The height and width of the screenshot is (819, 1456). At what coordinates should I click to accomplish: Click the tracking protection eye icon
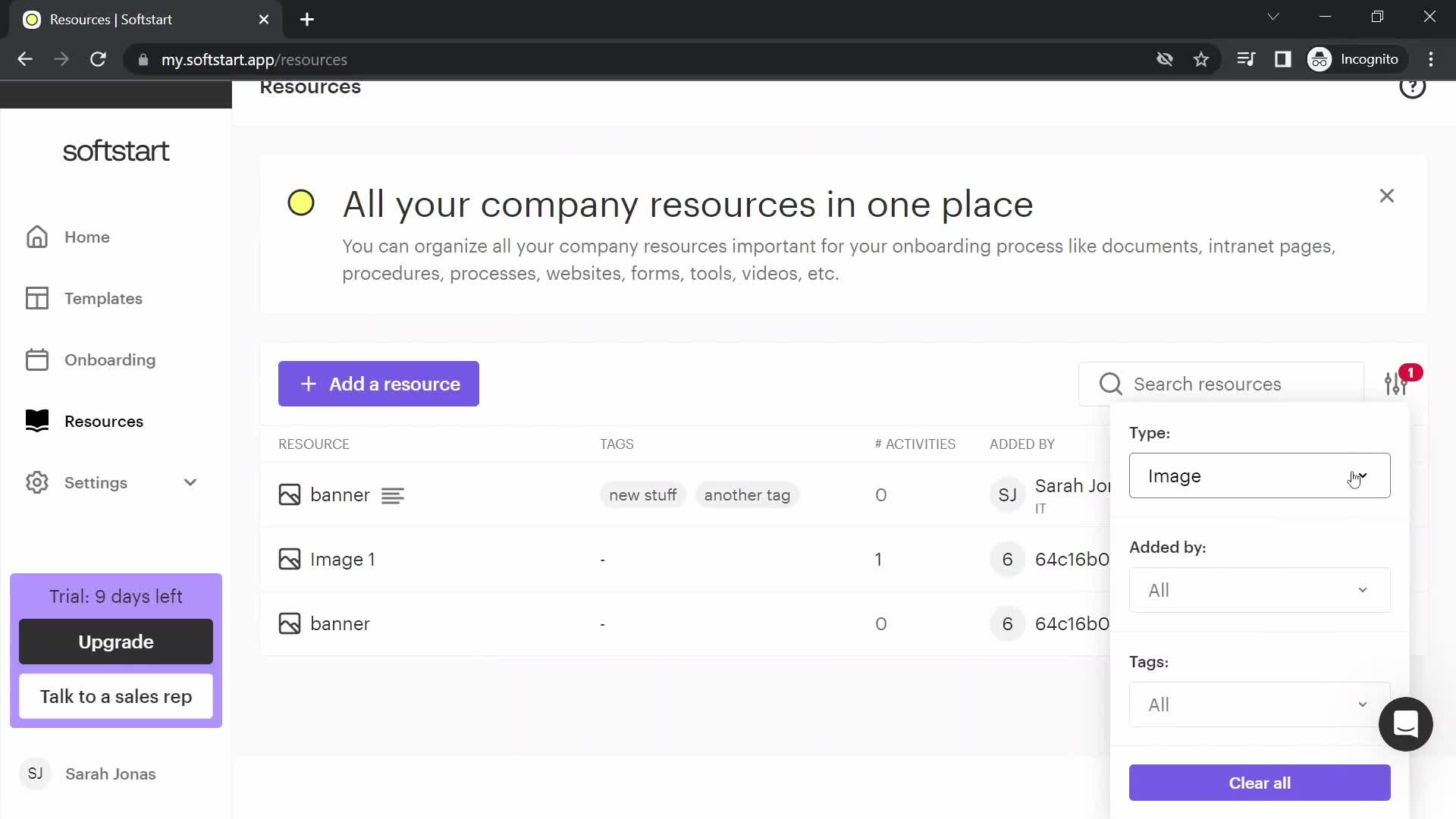pyautogui.click(x=1164, y=59)
